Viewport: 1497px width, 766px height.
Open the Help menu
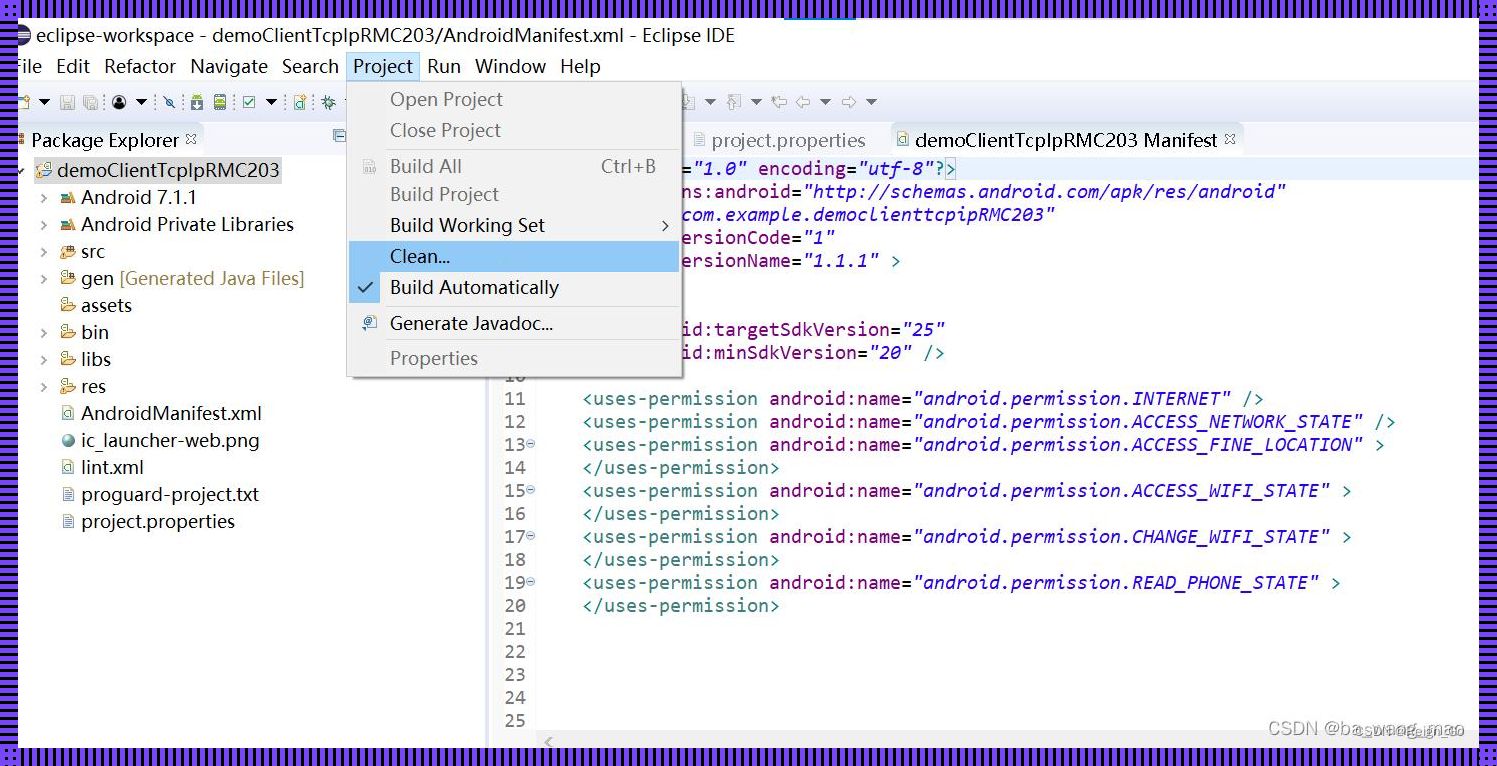point(580,67)
